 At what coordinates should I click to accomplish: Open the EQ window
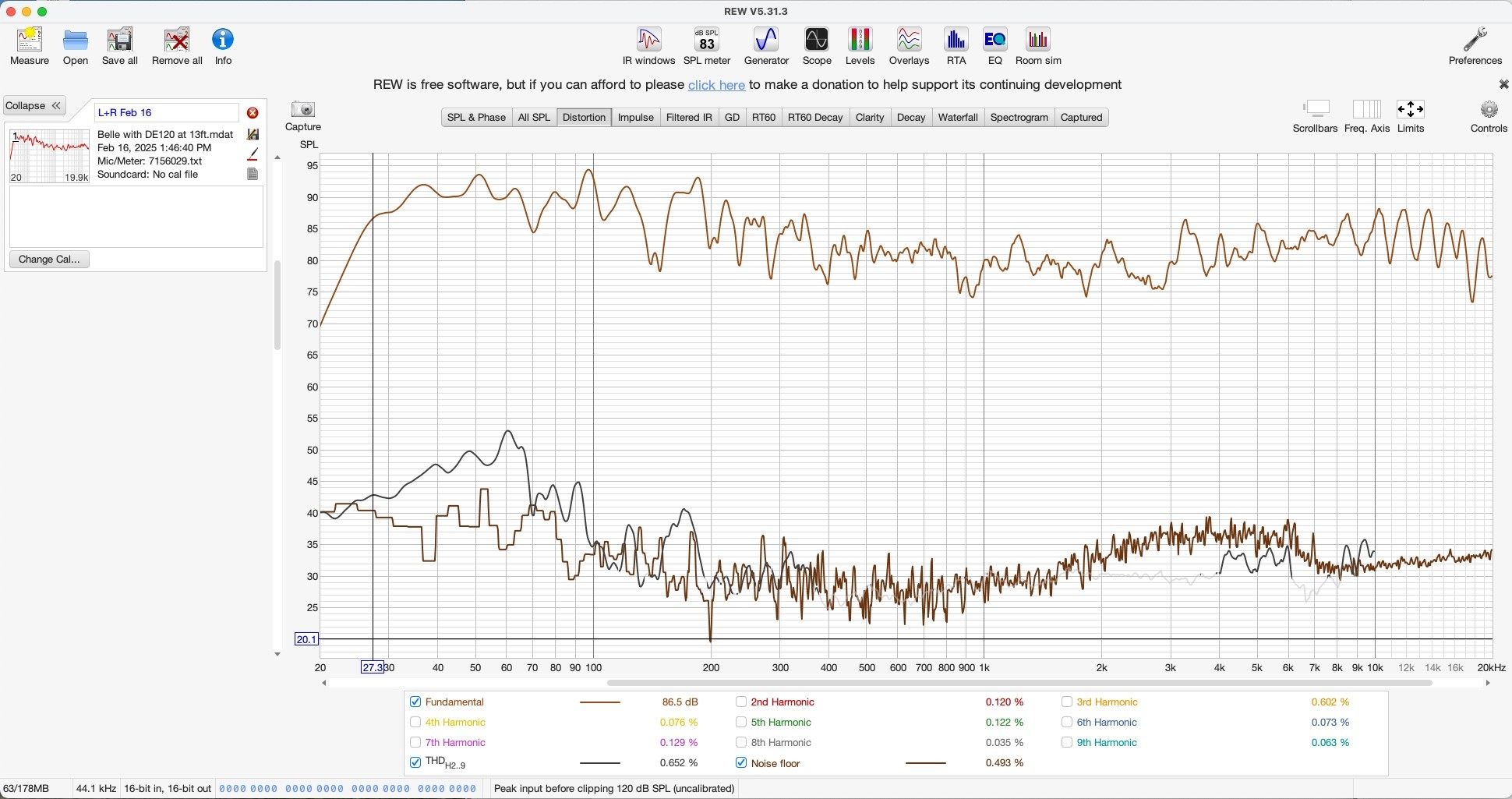tap(994, 46)
